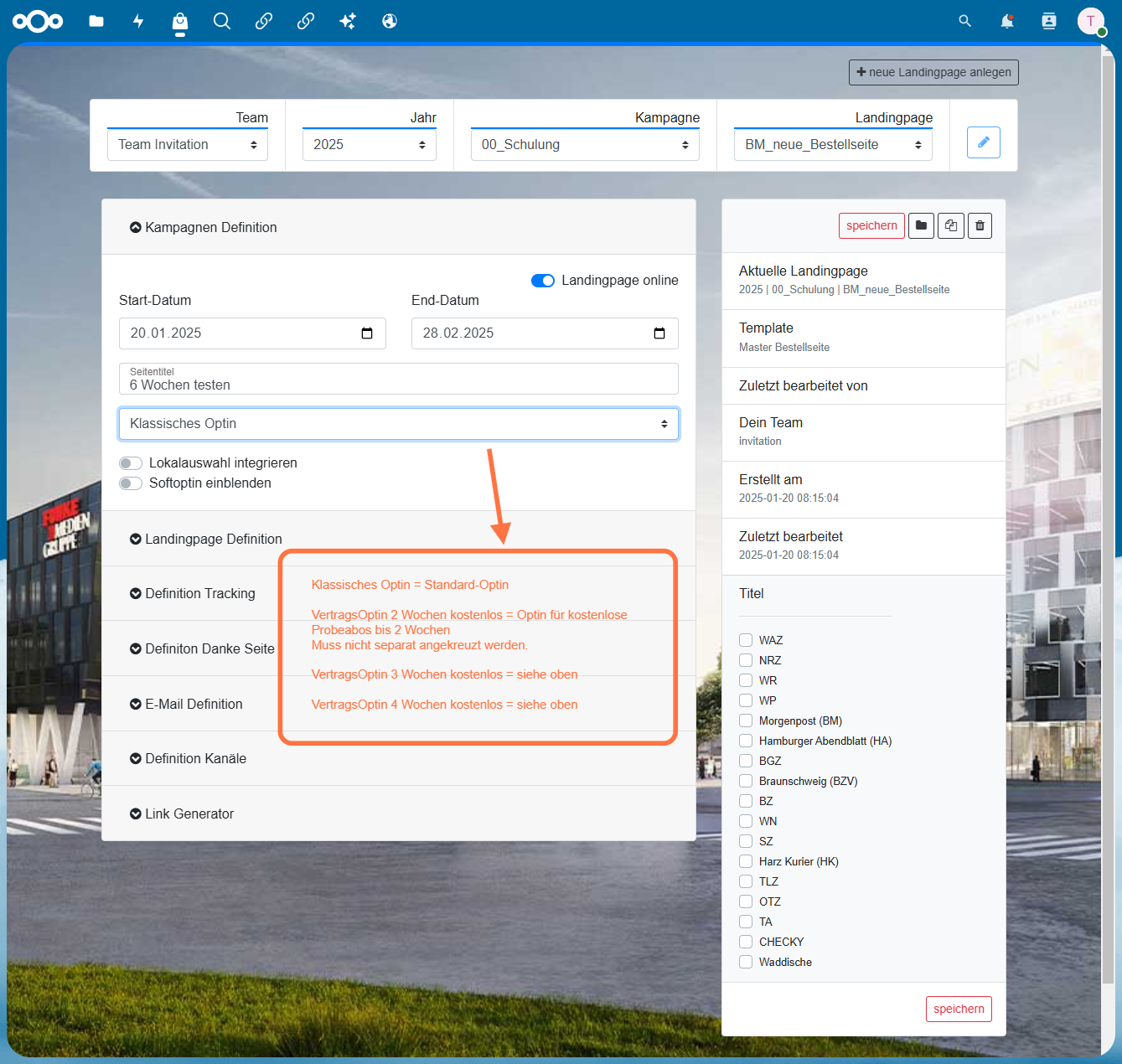1122x1064 pixels.
Task: Open the Landingpage dropdown BM_neue_Bestellseite
Action: point(833,145)
